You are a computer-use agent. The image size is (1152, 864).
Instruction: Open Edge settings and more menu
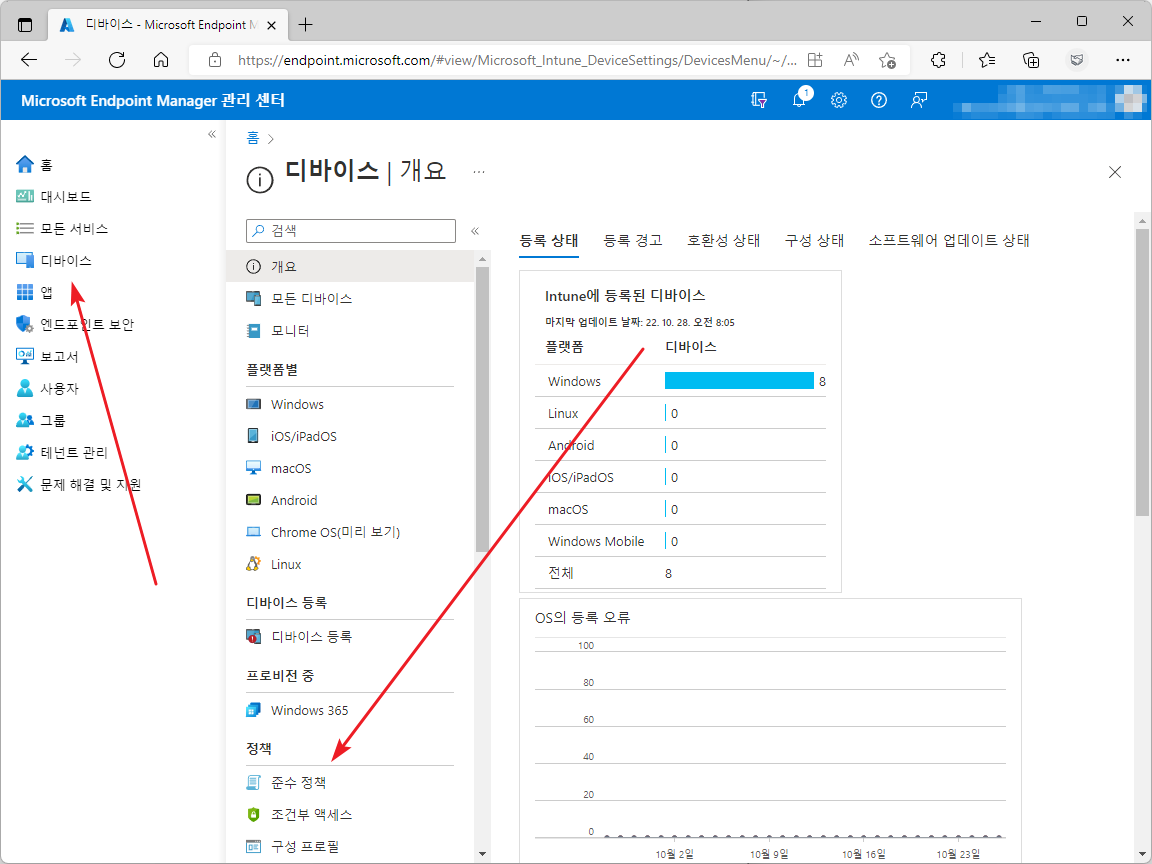[1123, 60]
